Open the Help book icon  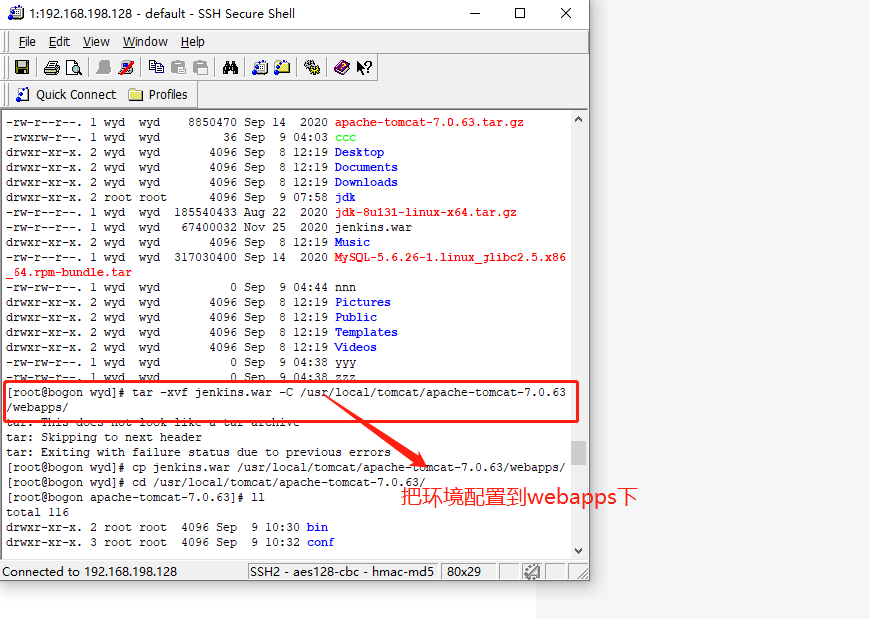pos(342,68)
